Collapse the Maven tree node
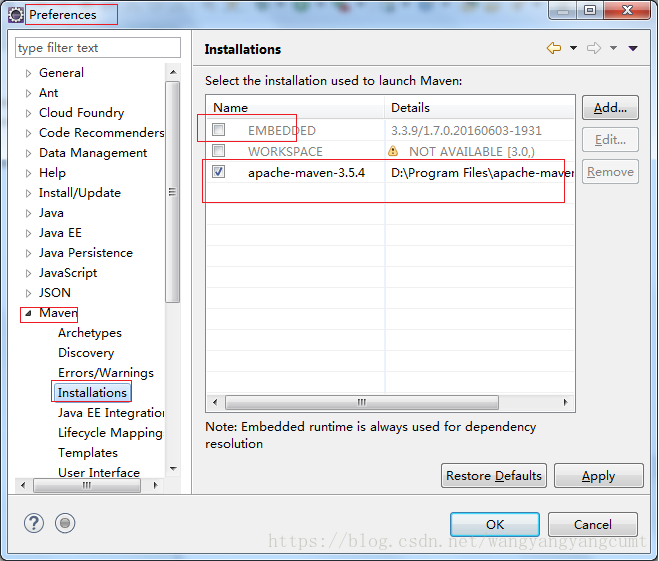659x561 pixels. [28, 313]
